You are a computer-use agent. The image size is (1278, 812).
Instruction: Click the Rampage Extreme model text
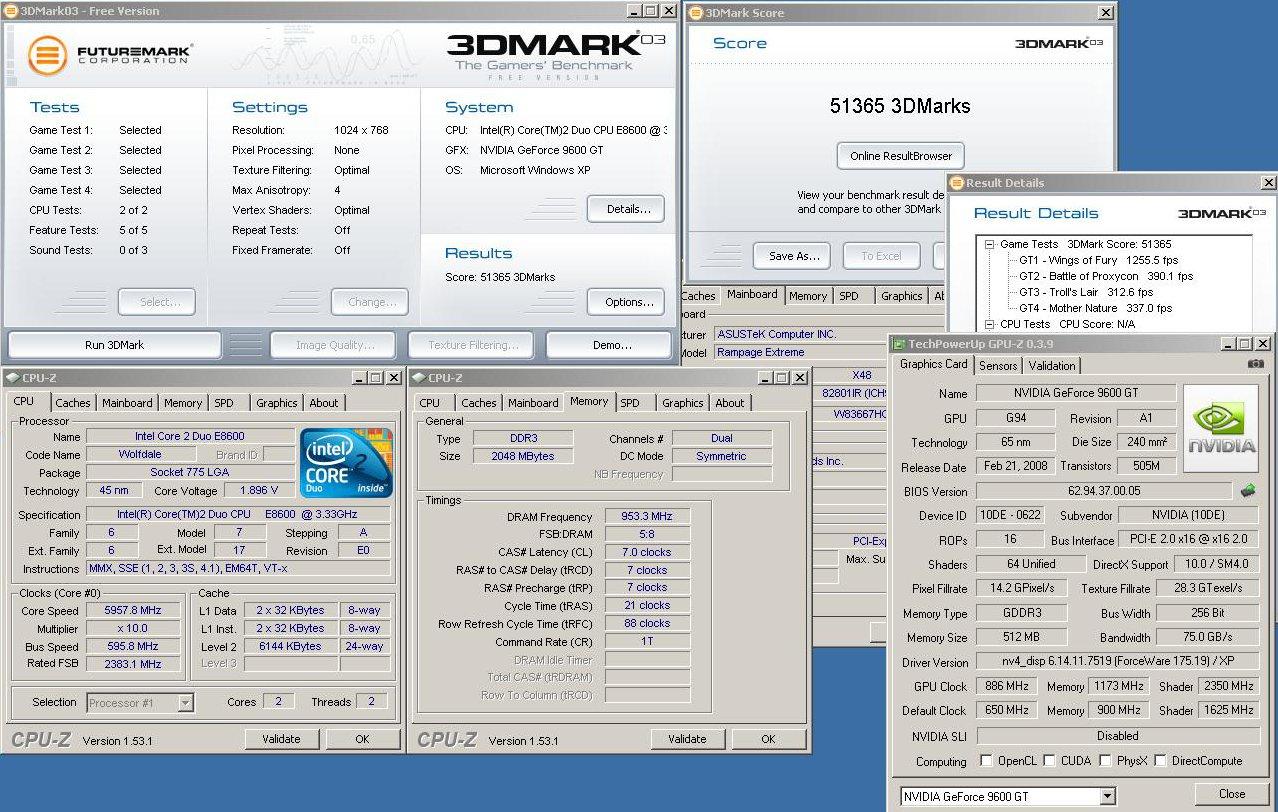[761, 352]
